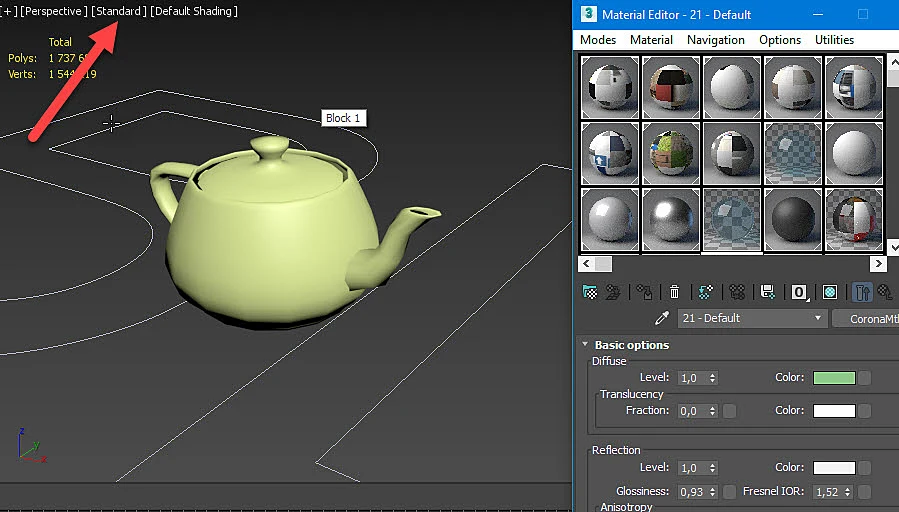Open the Standard viewport label menu
The image size is (899, 512).
coord(119,11)
